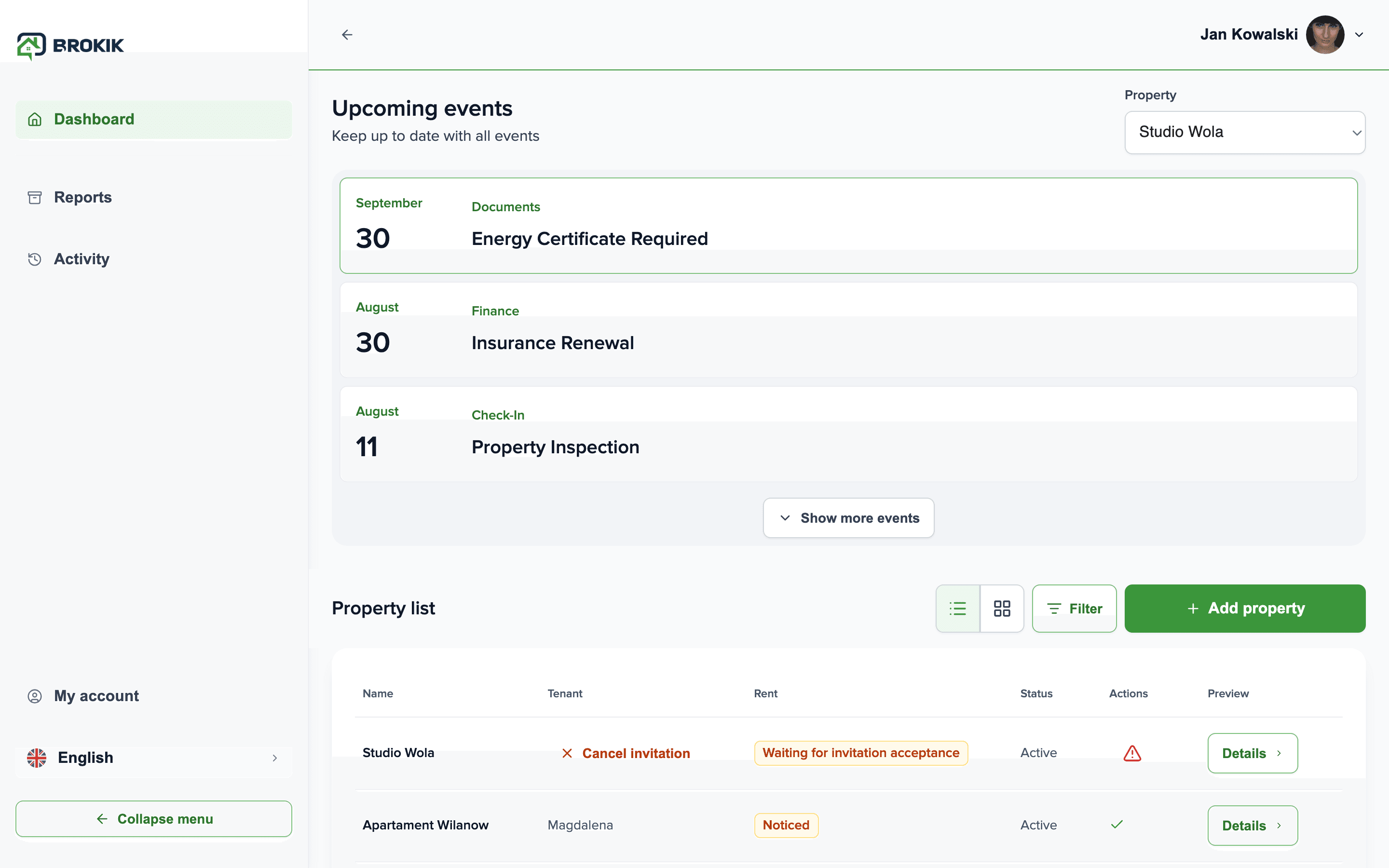Click the Noticed rent badge
1389x868 pixels.
[786, 826]
